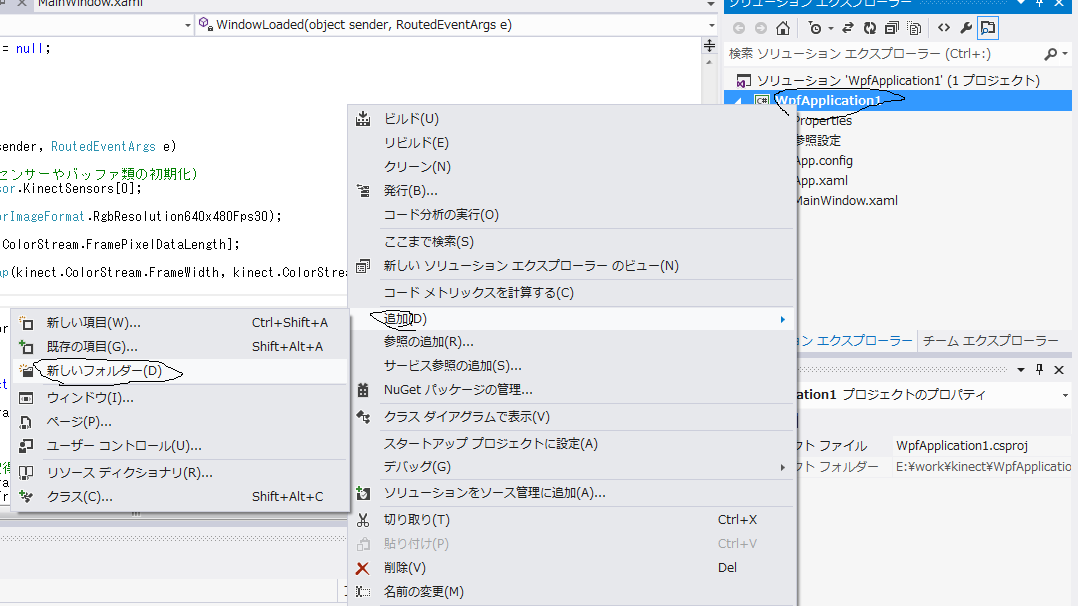Viewport: 1078px width, 606px height.
Task: Open the class selector dropdown arrow in editor
Action: click(187, 25)
